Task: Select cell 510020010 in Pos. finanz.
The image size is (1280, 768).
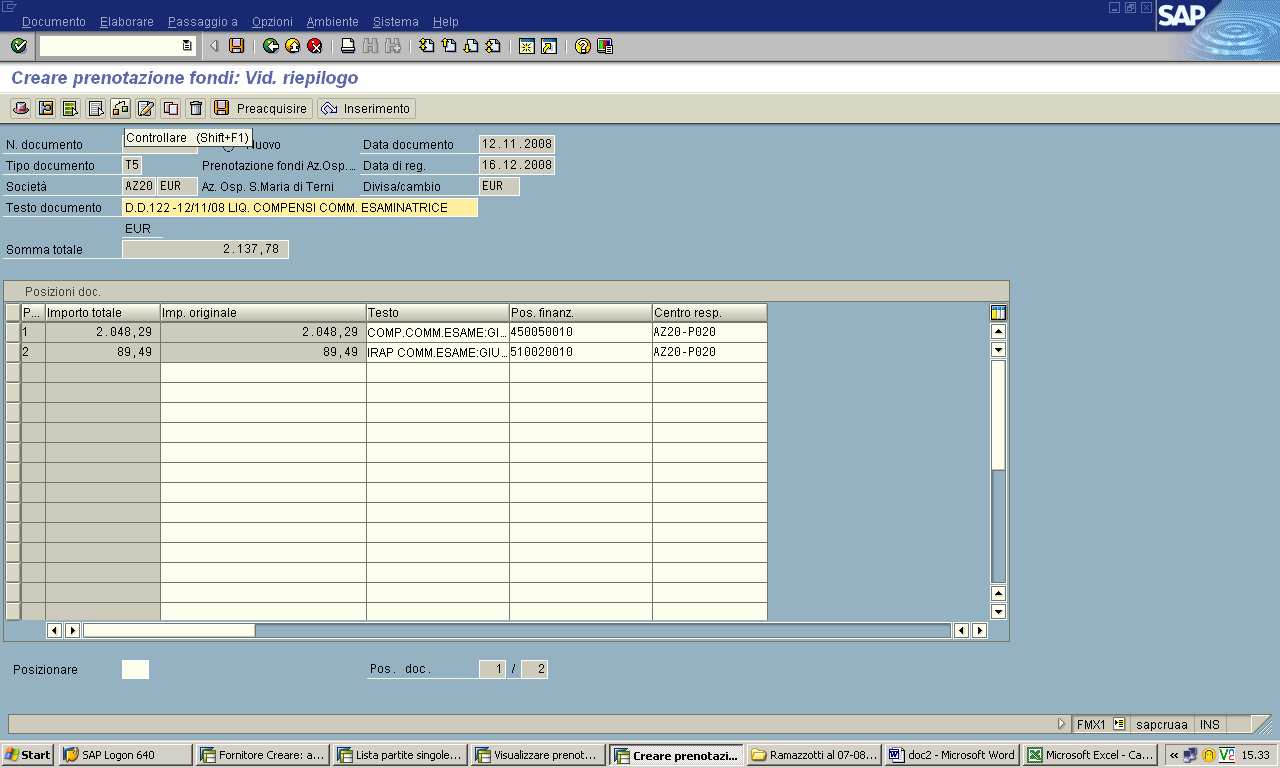Action: tap(581, 352)
